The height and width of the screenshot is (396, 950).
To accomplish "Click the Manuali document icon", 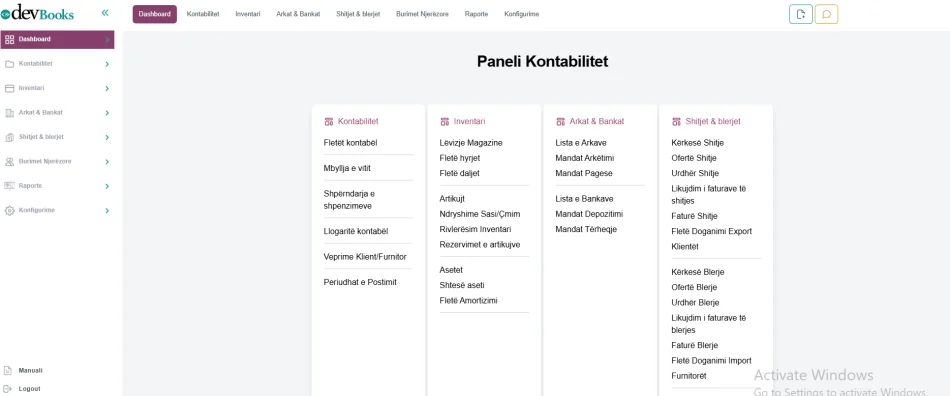I will [x=8, y=371].
